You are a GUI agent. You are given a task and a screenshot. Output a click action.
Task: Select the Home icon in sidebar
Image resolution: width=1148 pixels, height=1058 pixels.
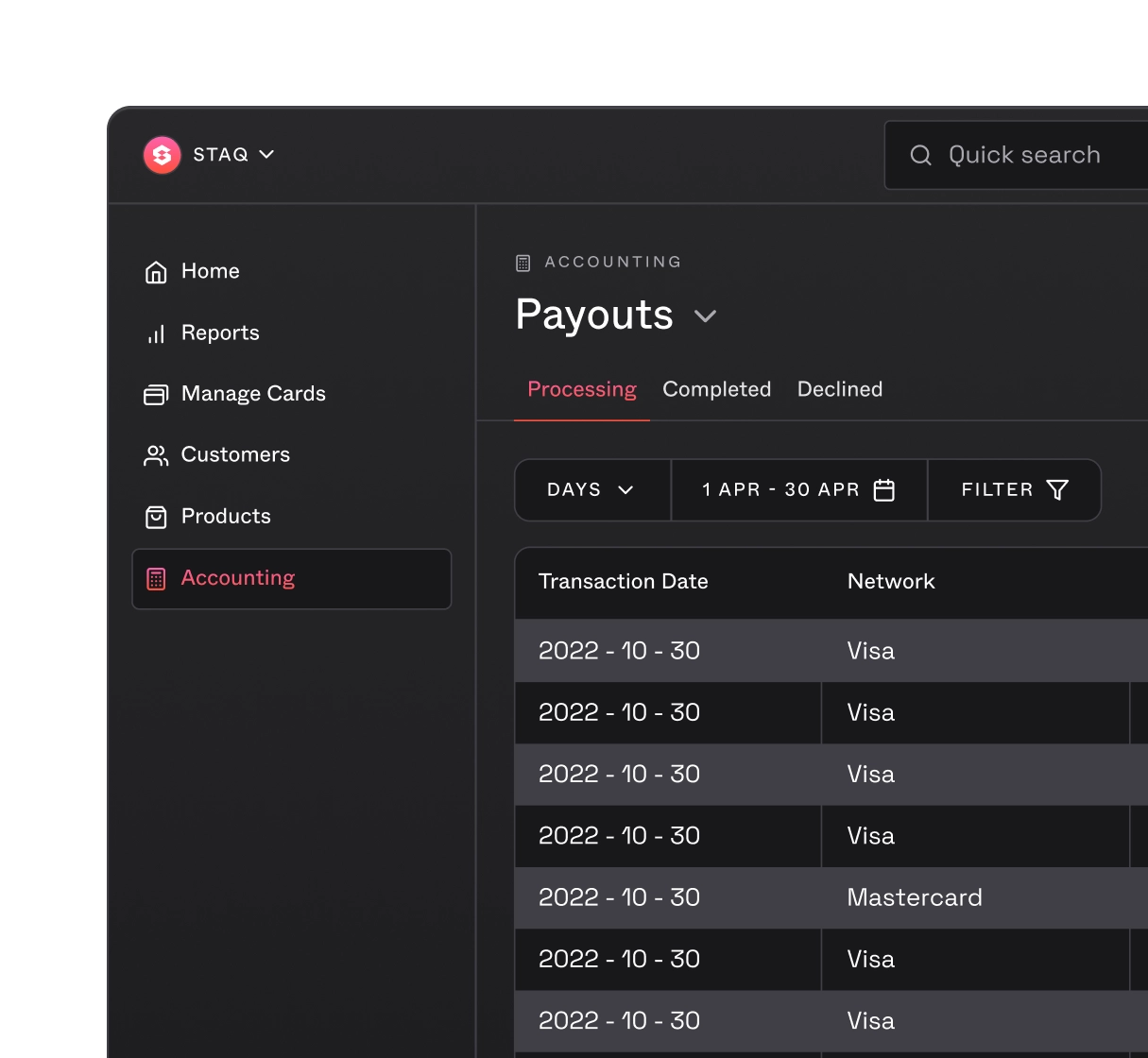tap(156, 271)
